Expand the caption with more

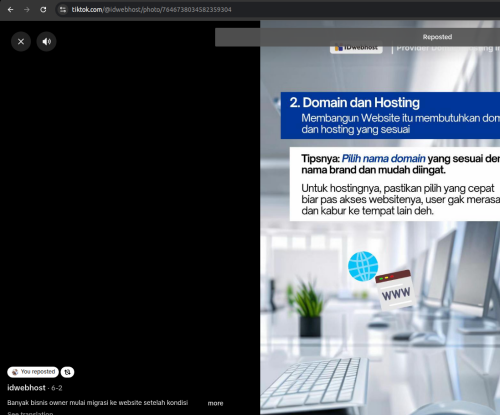click(215, 403)
